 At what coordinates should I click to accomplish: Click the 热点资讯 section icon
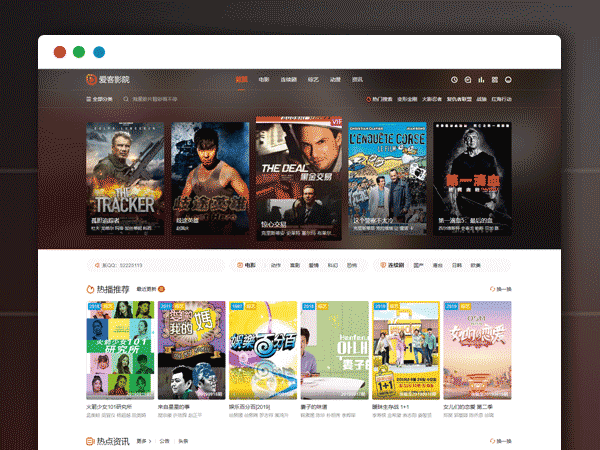(x=91, y=440)
